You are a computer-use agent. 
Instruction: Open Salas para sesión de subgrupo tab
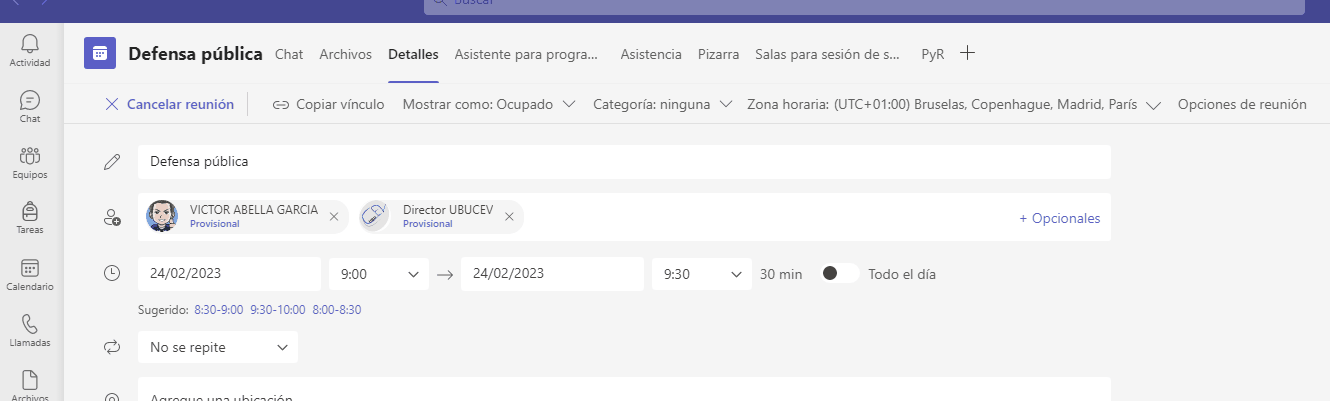click(827, 54)
